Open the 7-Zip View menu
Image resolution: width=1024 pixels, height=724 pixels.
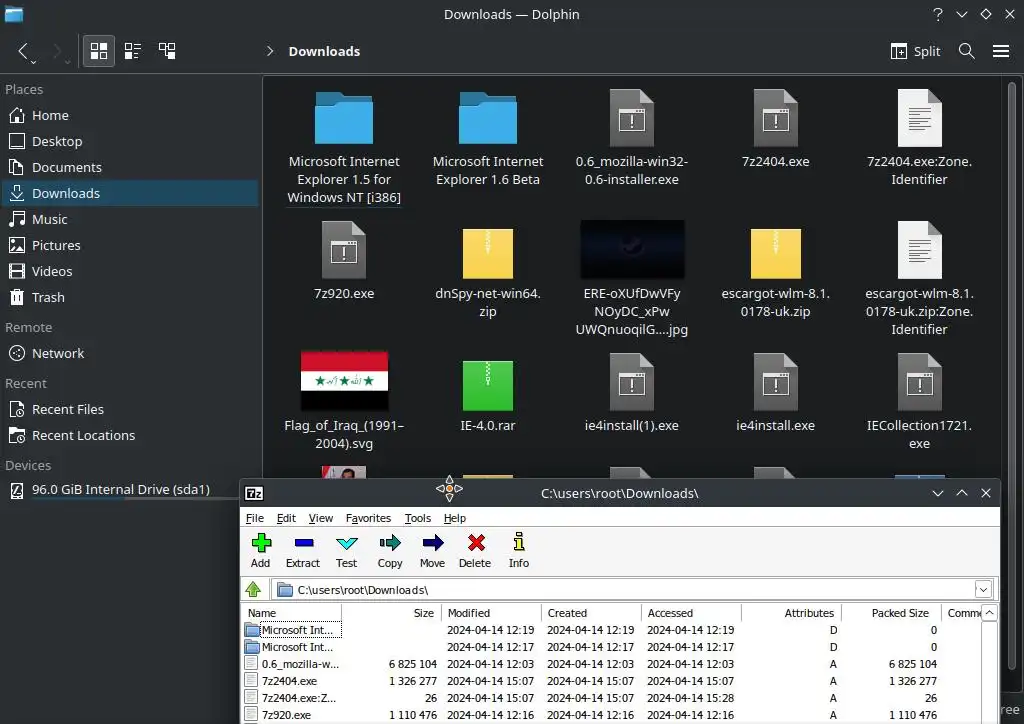(321, 518)
